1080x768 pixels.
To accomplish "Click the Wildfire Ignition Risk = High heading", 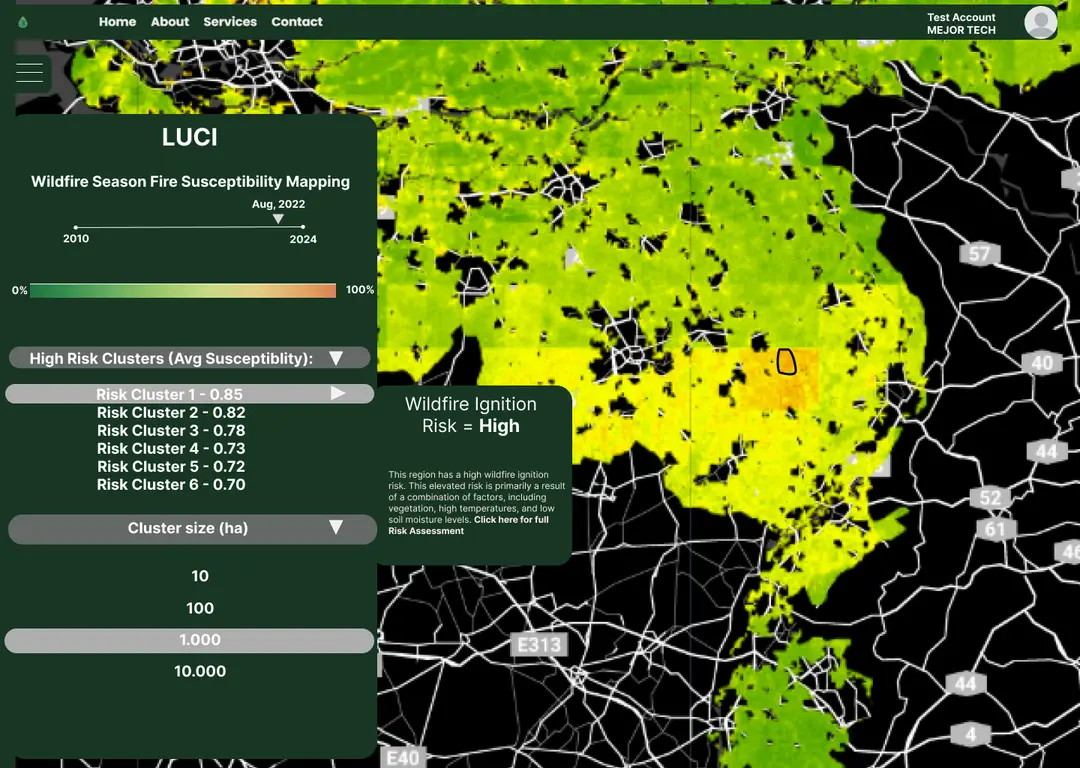I will point(470,415).
